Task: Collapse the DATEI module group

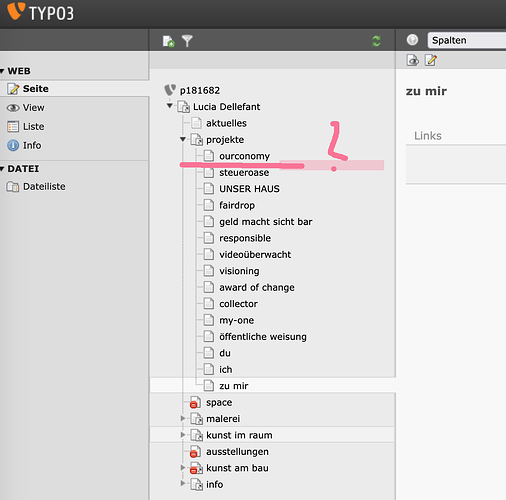Action: coord(3,169)
